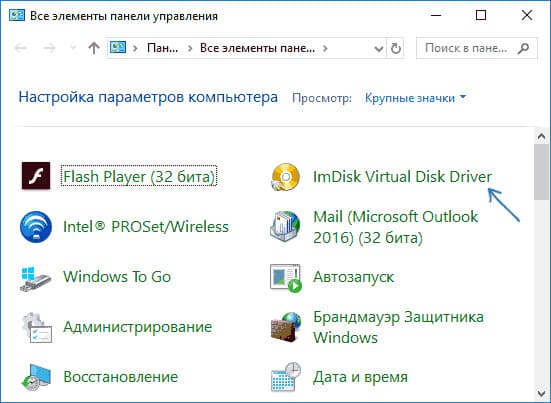Open the Intel PROSet/Wireless wifi icon
The height and width of the screenshot is (403, 551).
(x=36, y=227)
